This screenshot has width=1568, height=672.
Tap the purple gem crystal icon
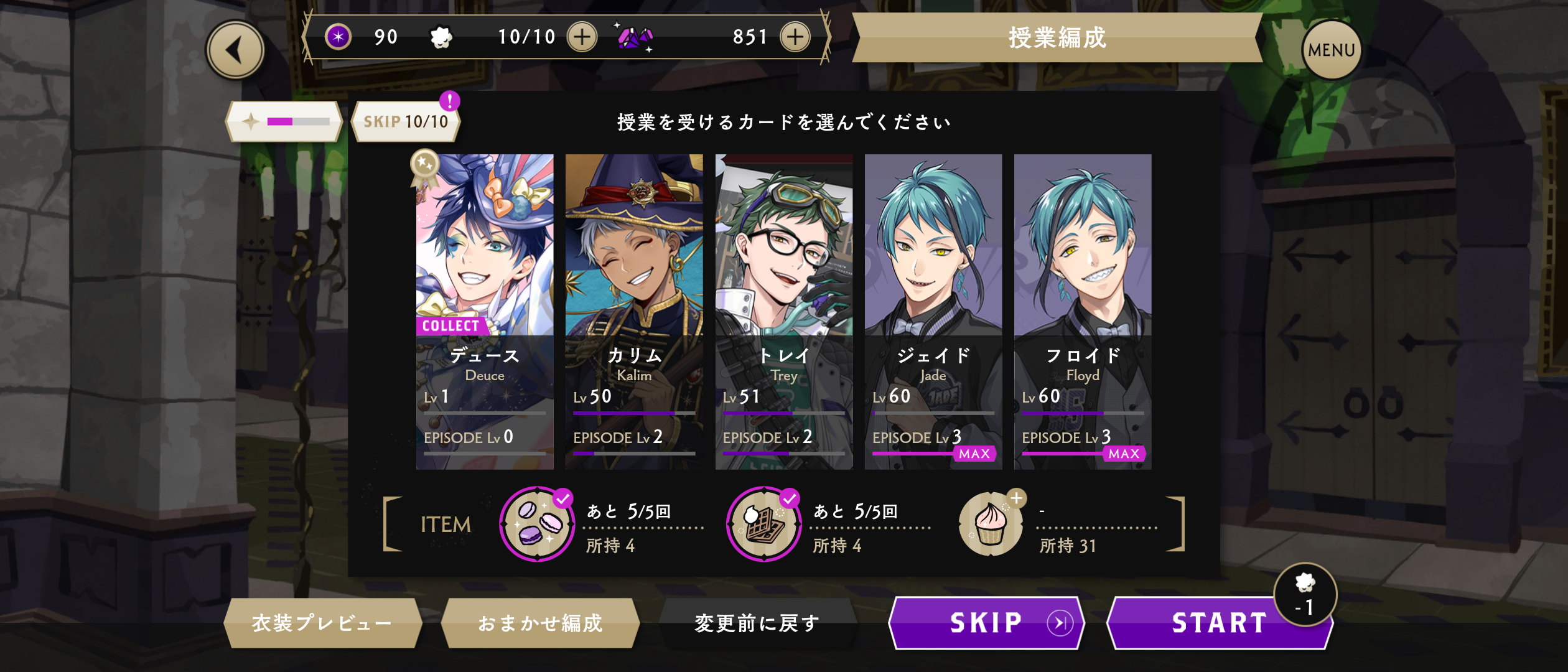coord(634,37)
